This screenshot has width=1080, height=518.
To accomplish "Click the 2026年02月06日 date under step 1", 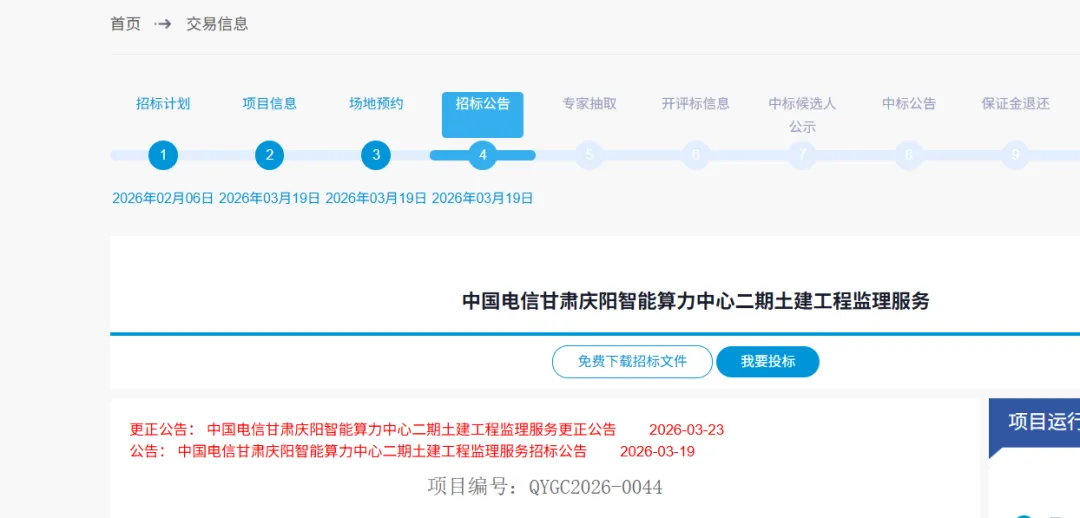I will (x=163, y=198).
